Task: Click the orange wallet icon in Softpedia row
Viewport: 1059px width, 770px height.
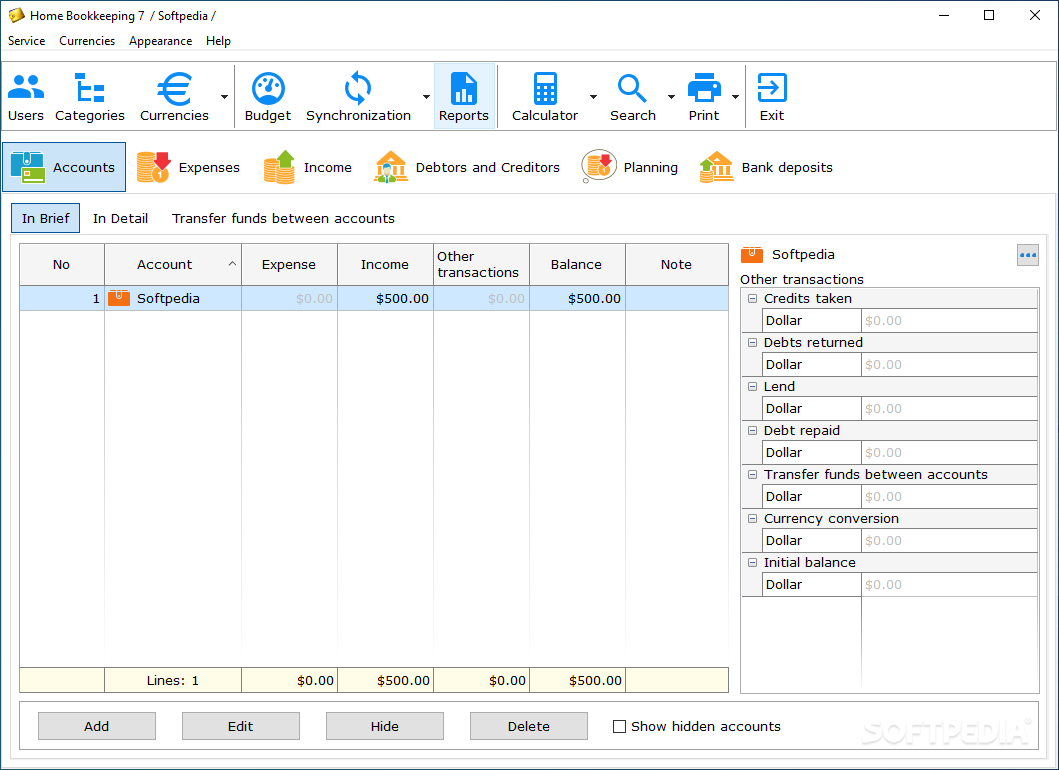Action: click(x=119, y=298)
